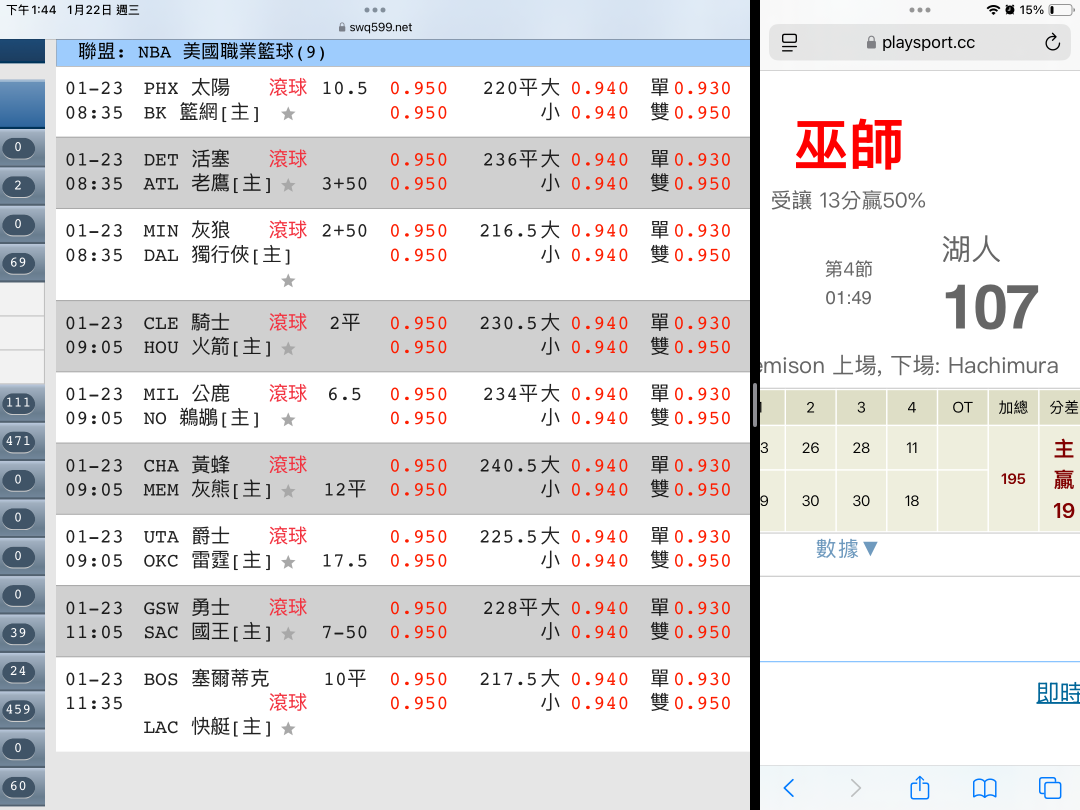Go forward in the playsport Safari window

[855, 787]
